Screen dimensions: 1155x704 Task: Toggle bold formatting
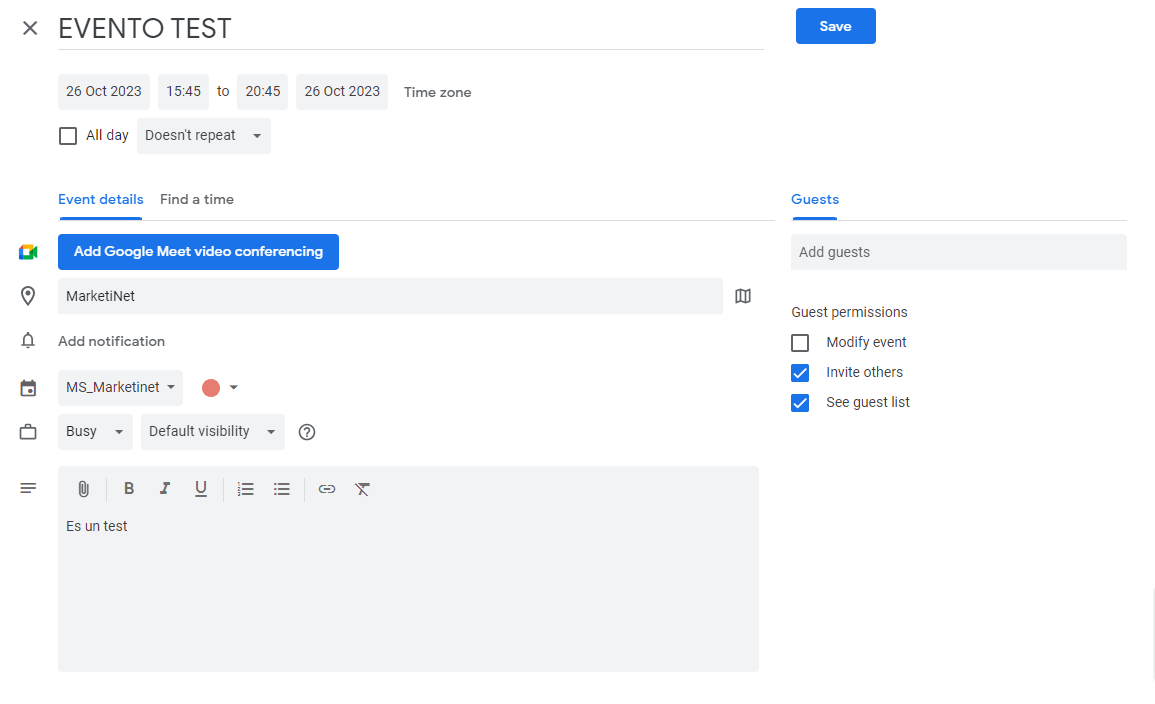129,488
